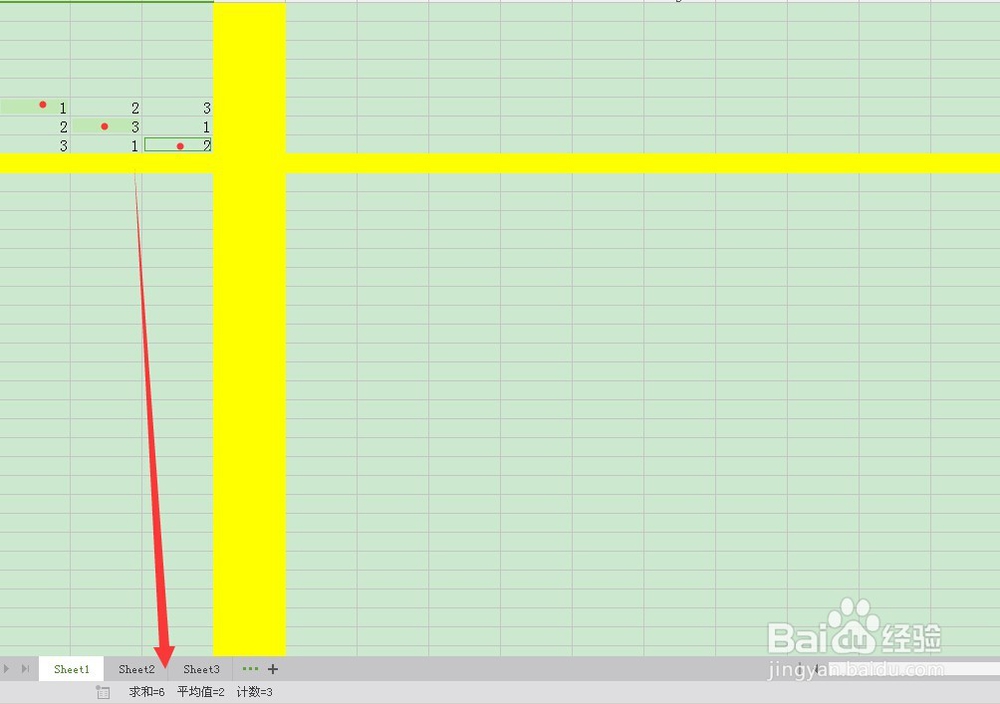Open the Sheet2 worksheet tab
Image resolution: width=1000 pixels, height=704 pixels.
[x=136, y=669]
